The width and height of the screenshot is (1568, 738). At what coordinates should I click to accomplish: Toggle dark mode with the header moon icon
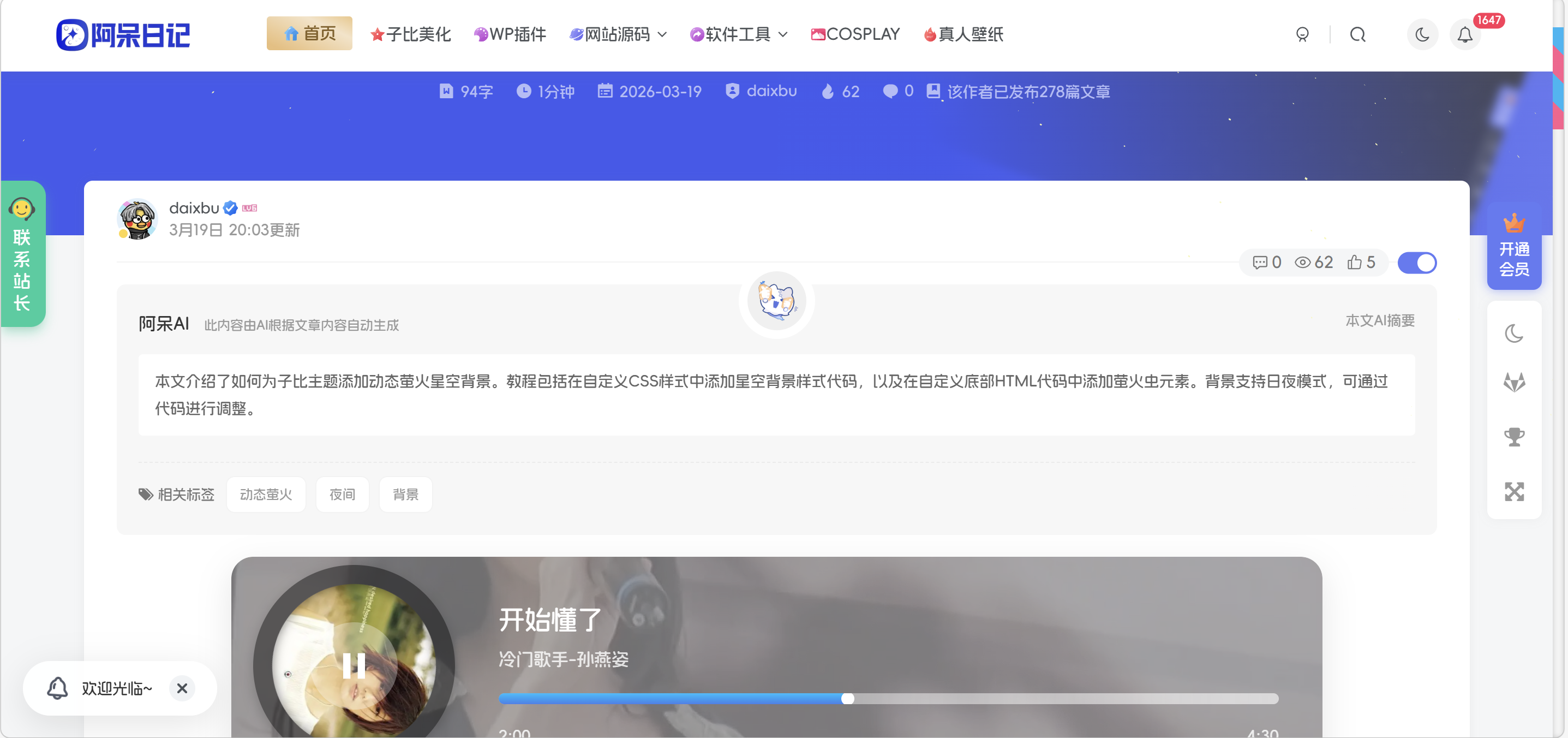point(1422,35)
